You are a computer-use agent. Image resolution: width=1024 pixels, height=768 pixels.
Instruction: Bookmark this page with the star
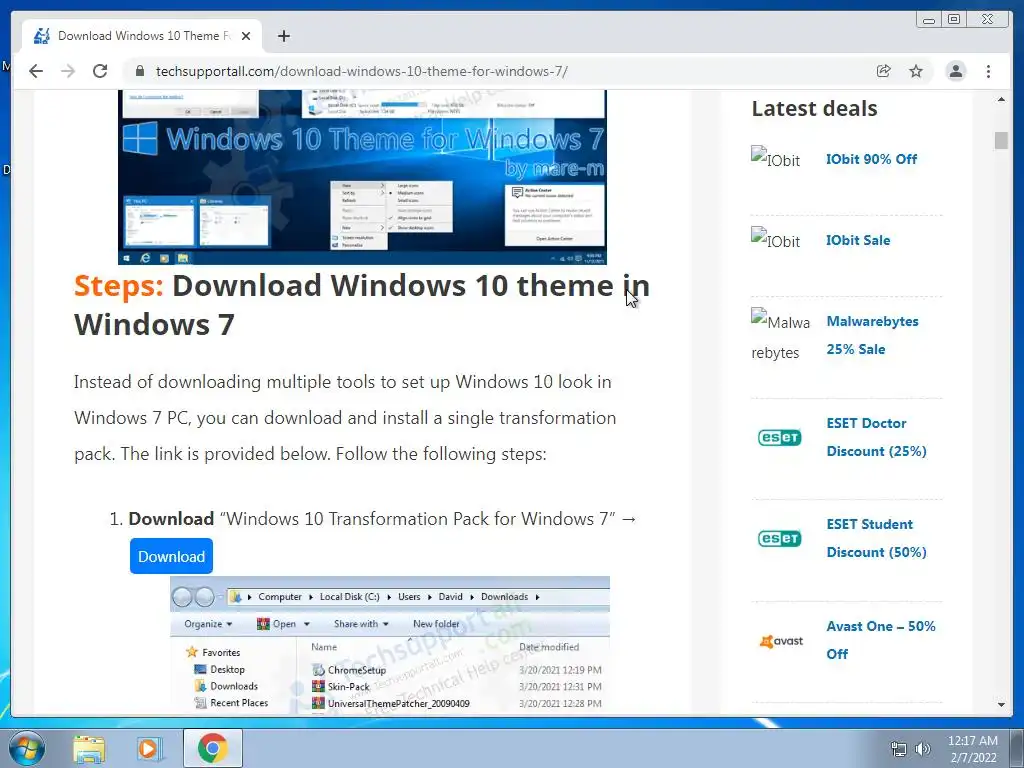click(x=916, y=71)
